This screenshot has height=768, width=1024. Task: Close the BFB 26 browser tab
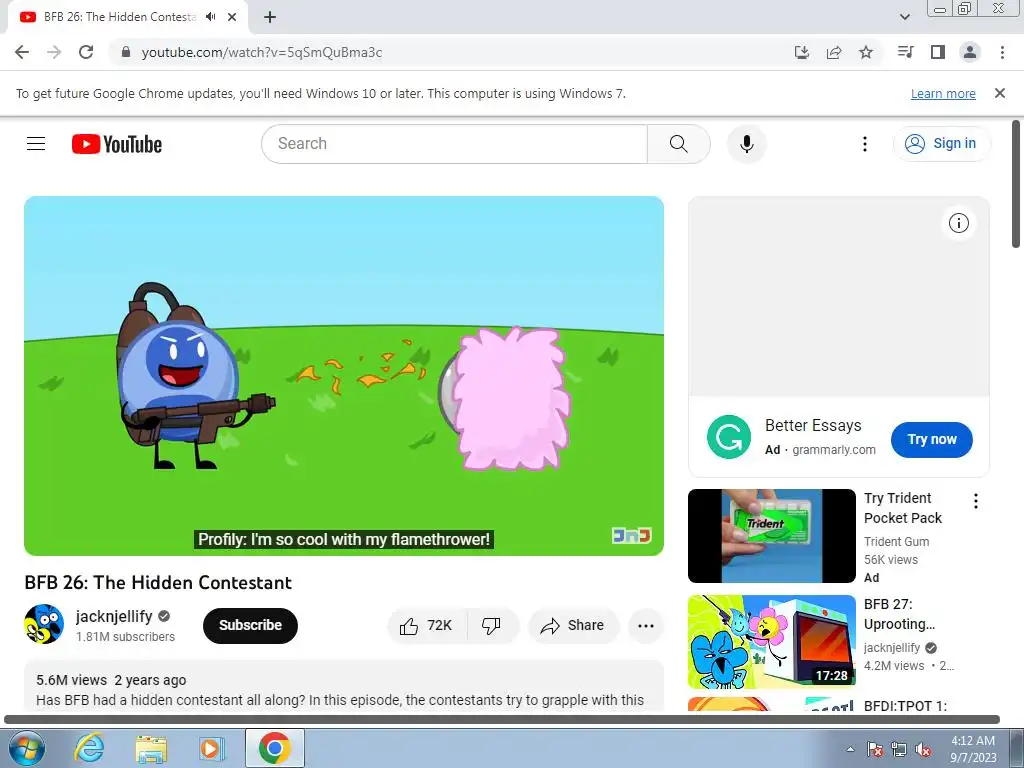click(x=232, y=17)
